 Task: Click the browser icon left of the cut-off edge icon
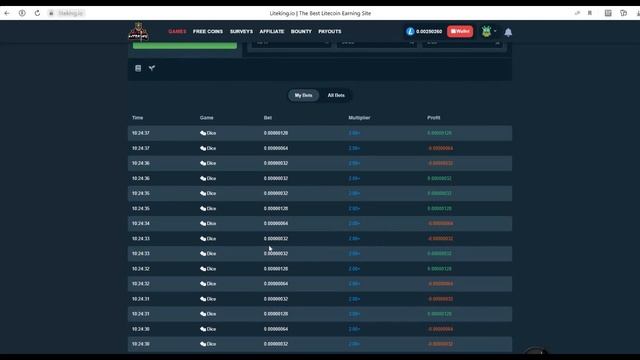[623, 13]
